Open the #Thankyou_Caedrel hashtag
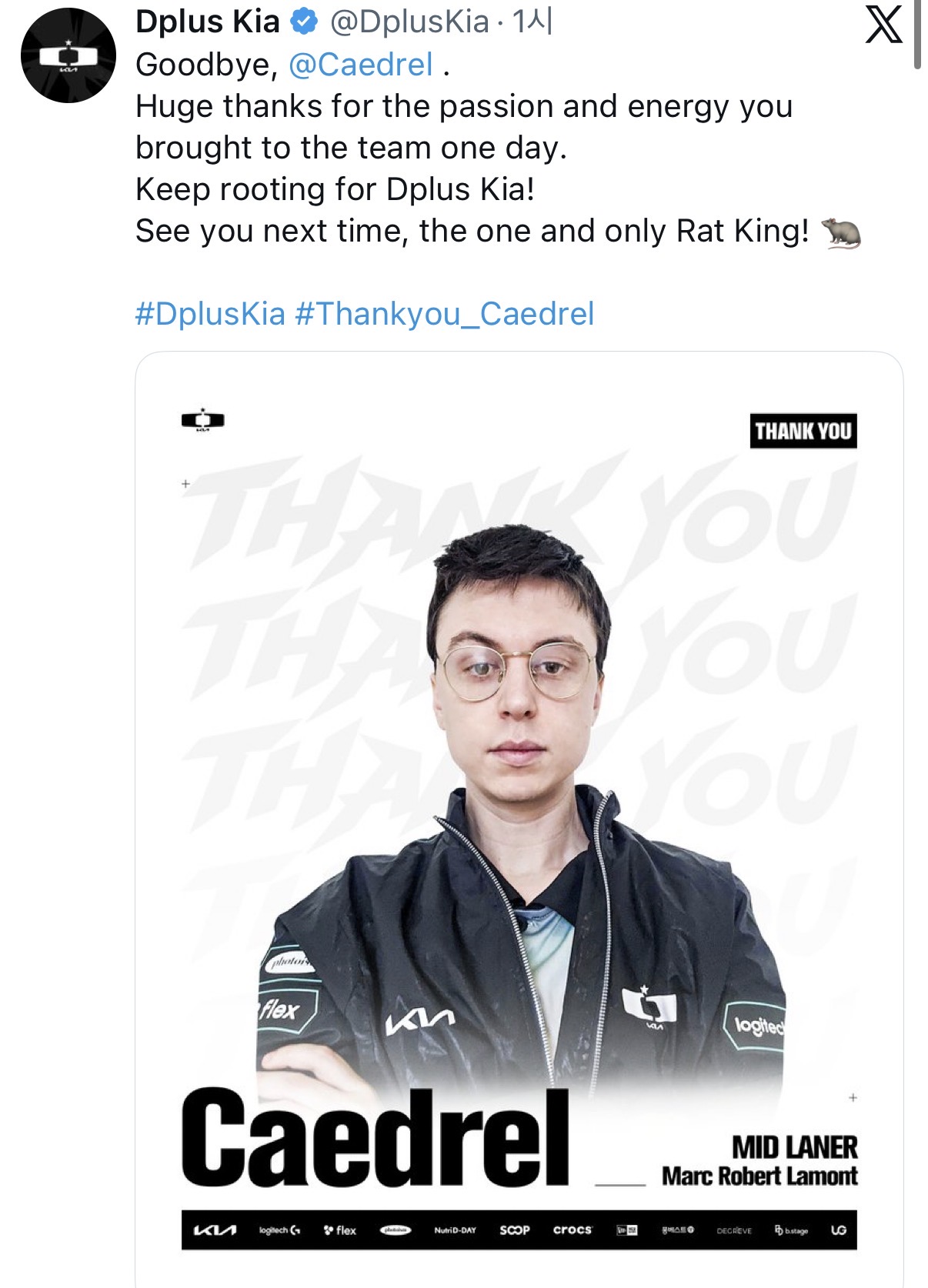Image resolution: width=928 pixels, height=1288 pixels. click(x=445, y=314)
